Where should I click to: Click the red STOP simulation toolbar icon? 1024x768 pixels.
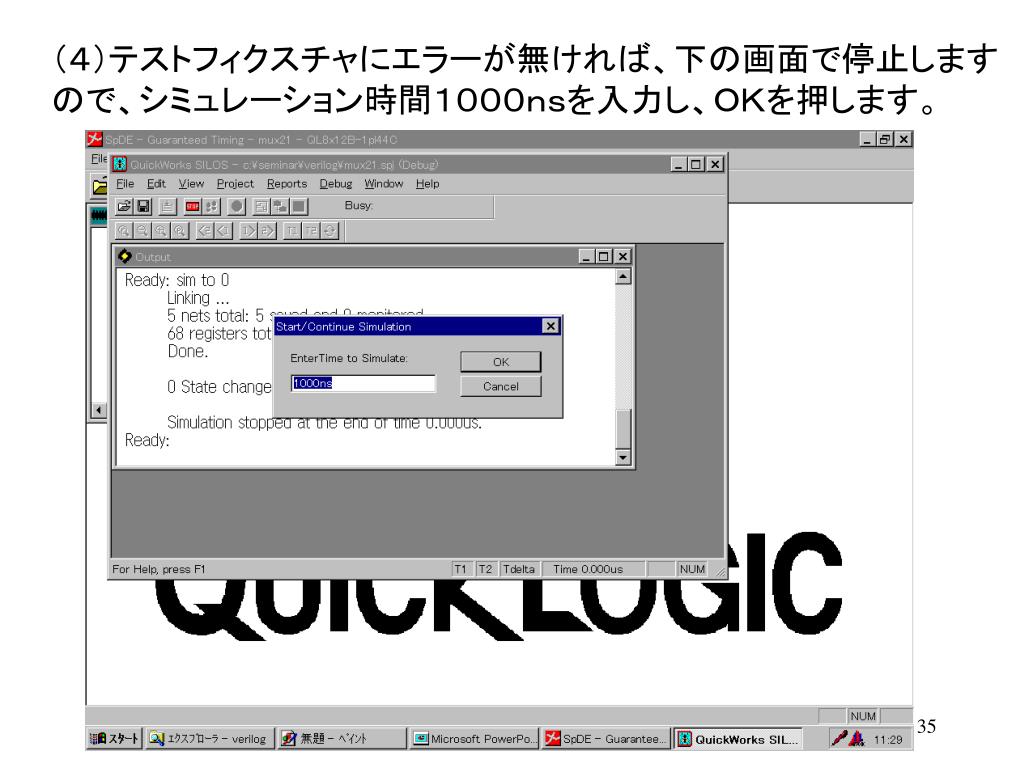(x=193, y=206)
